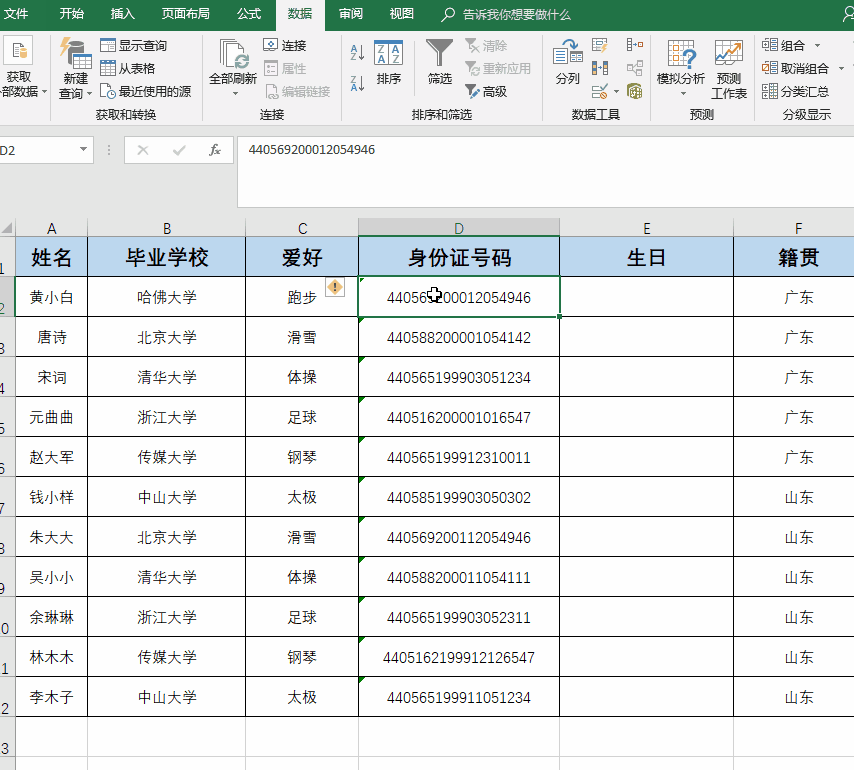Click the error warning indicator beside cell D2
Image resolution: width=854 pixels, height=770 pixels.
pyautogui.click(x=335, y=287)
